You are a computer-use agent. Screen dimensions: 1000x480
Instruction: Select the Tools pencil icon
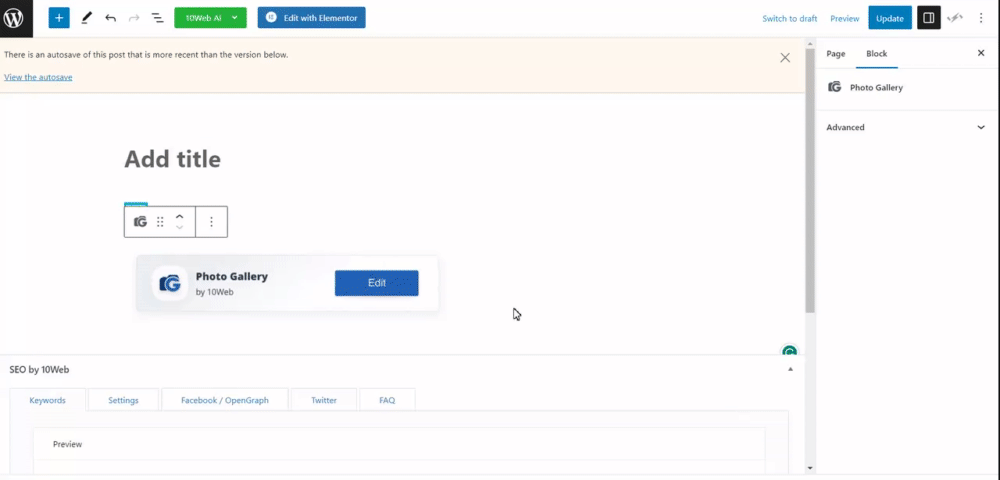coord(87,18)
